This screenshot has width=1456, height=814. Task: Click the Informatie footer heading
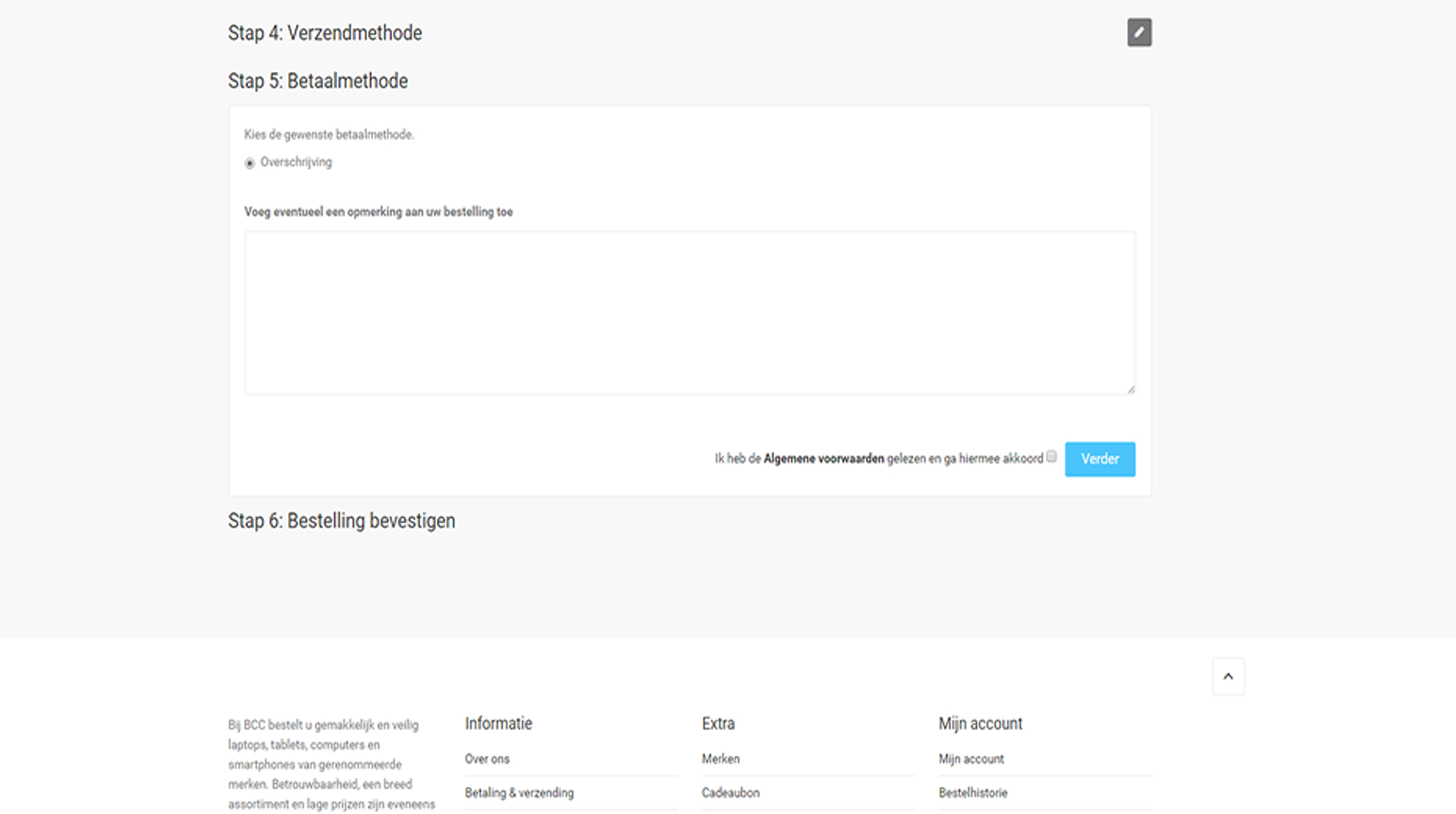(x=498, y=724)
